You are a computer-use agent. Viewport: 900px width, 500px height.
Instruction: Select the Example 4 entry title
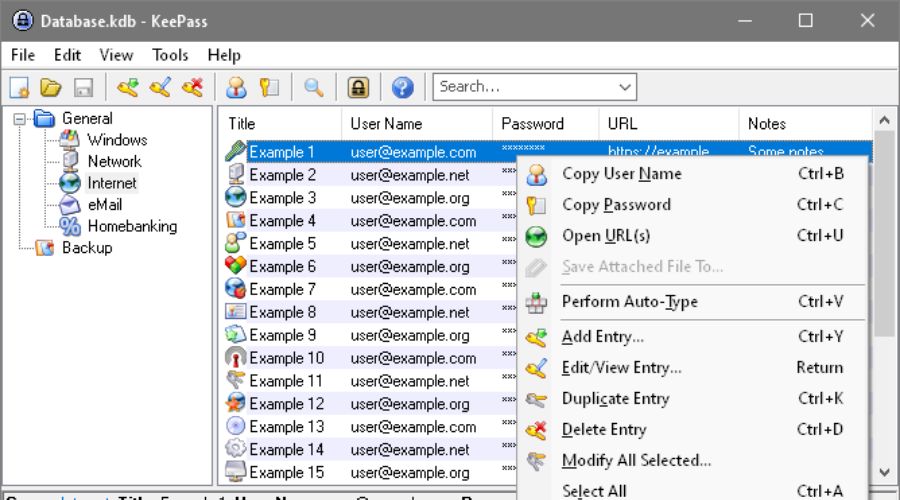(x=282, y=220)
